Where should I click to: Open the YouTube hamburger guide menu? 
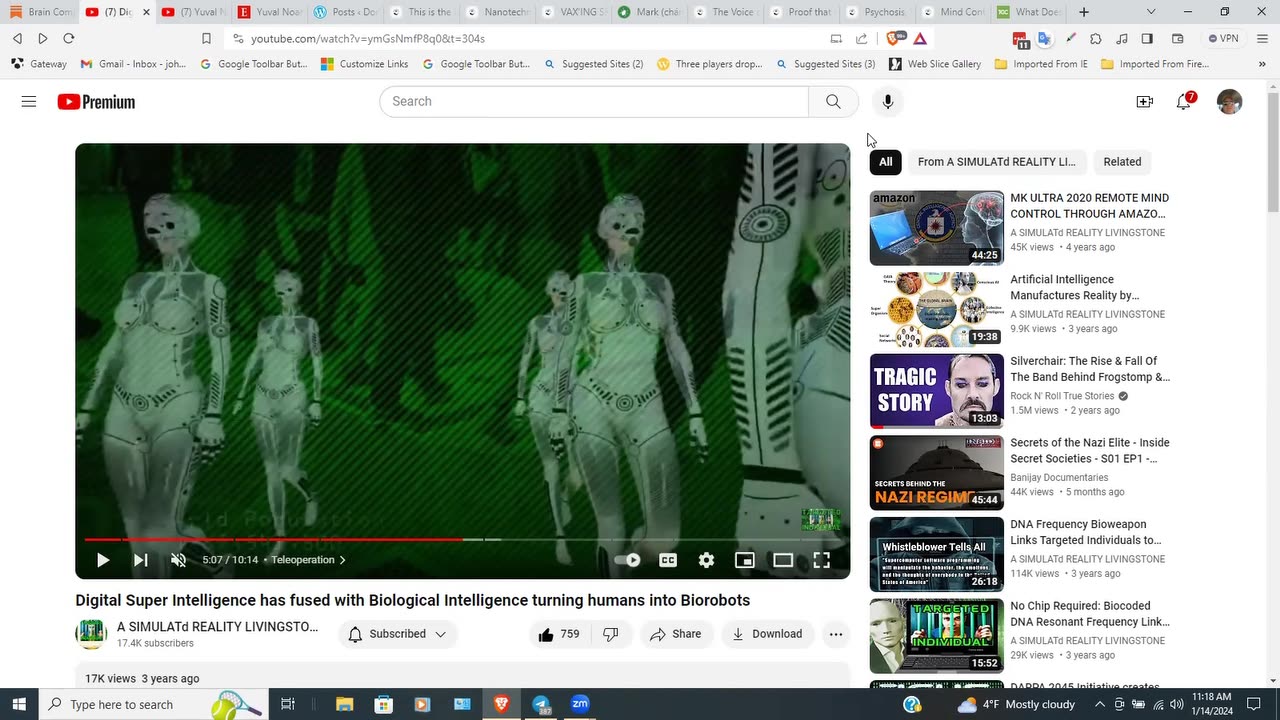point(29,101)
